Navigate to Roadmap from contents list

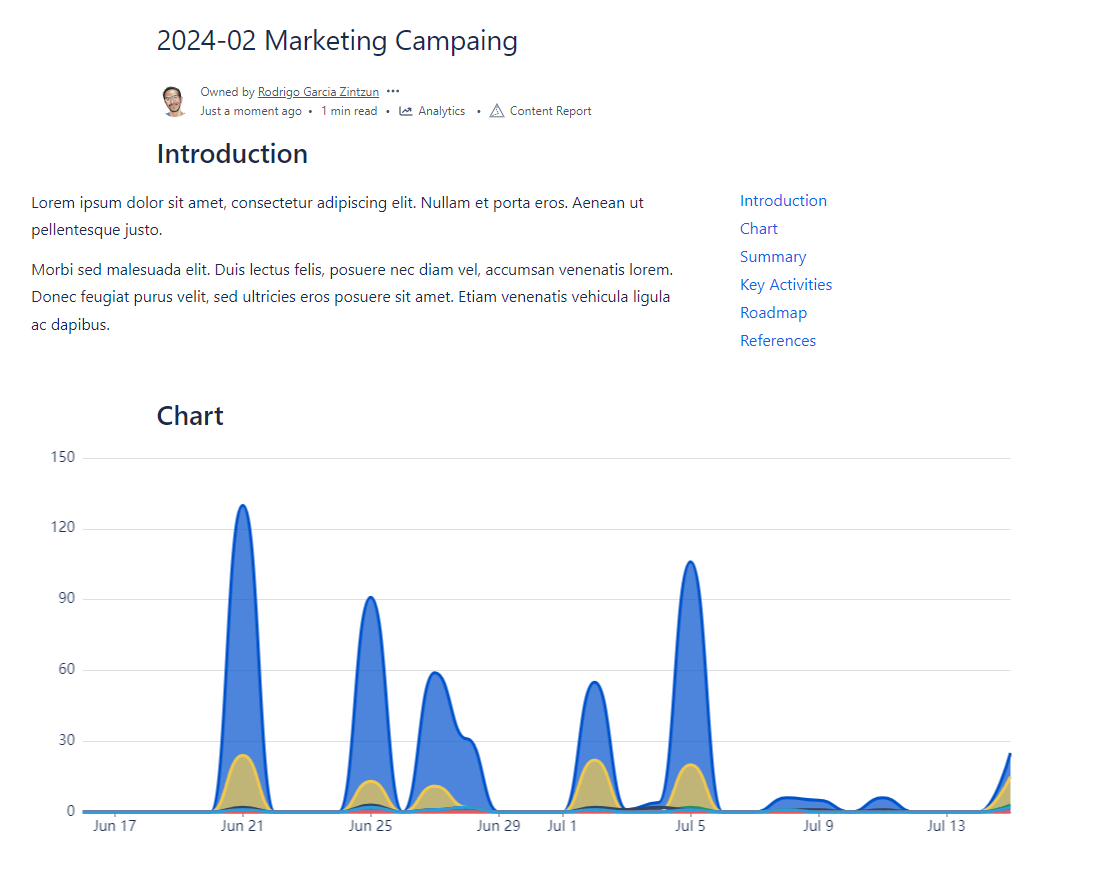(773, 313)
